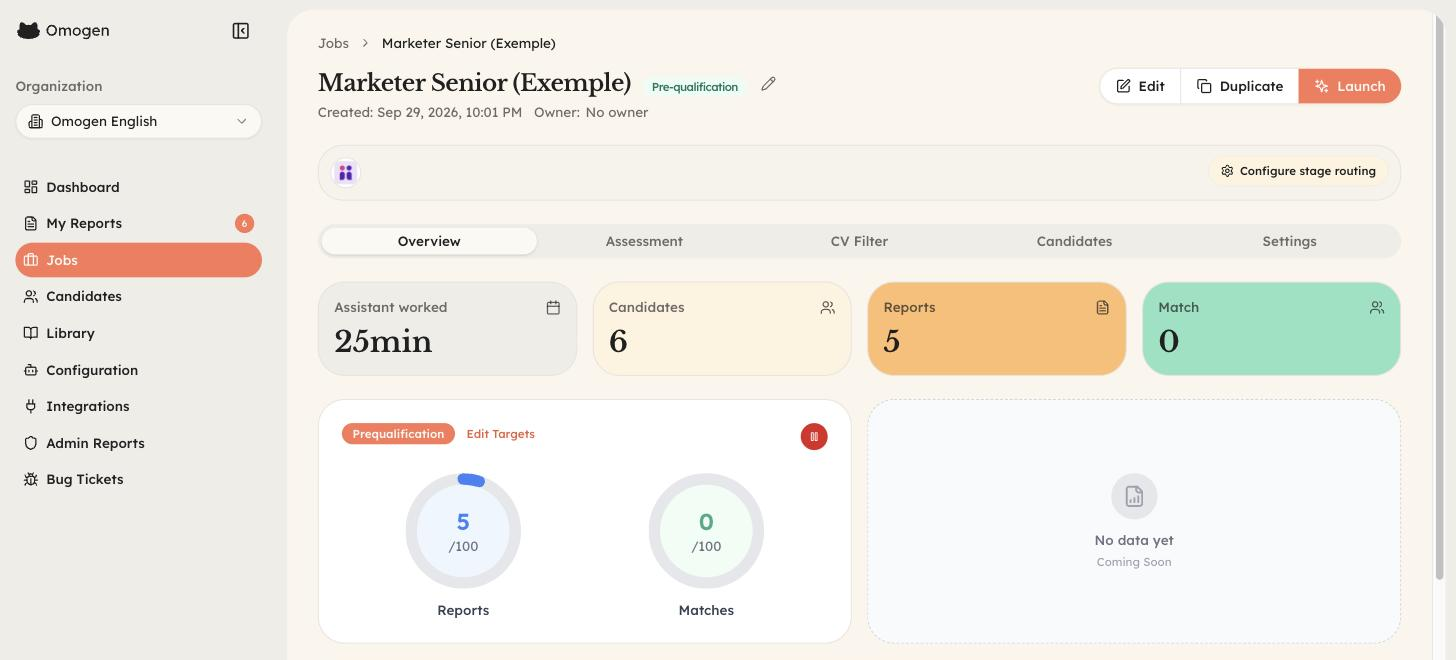1456x660 pixels.
Task: Click the Jobs breadcrumb link
Action: [333, 43]
